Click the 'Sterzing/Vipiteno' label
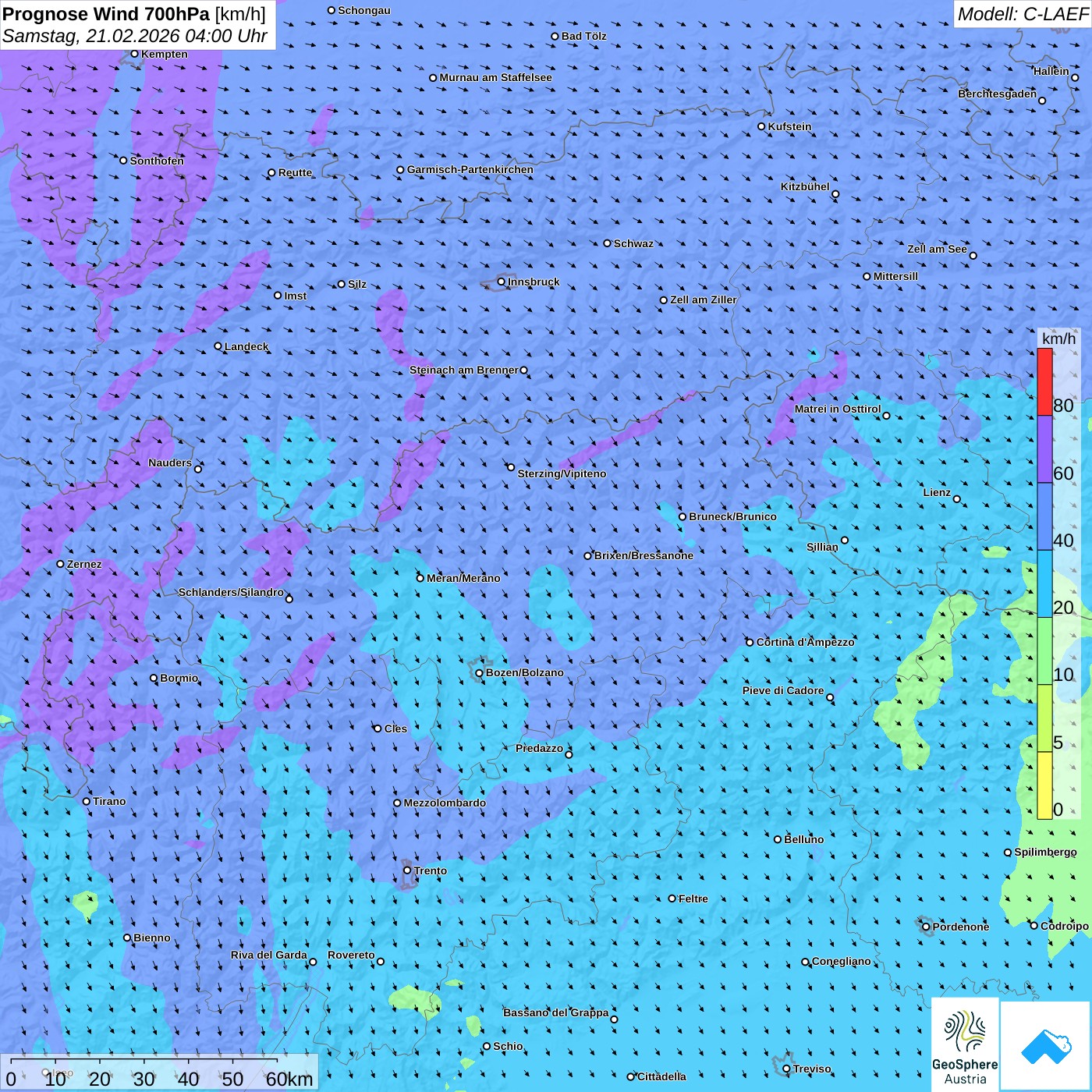This screenshot has height=1092, width=1092. click(562, 473)
